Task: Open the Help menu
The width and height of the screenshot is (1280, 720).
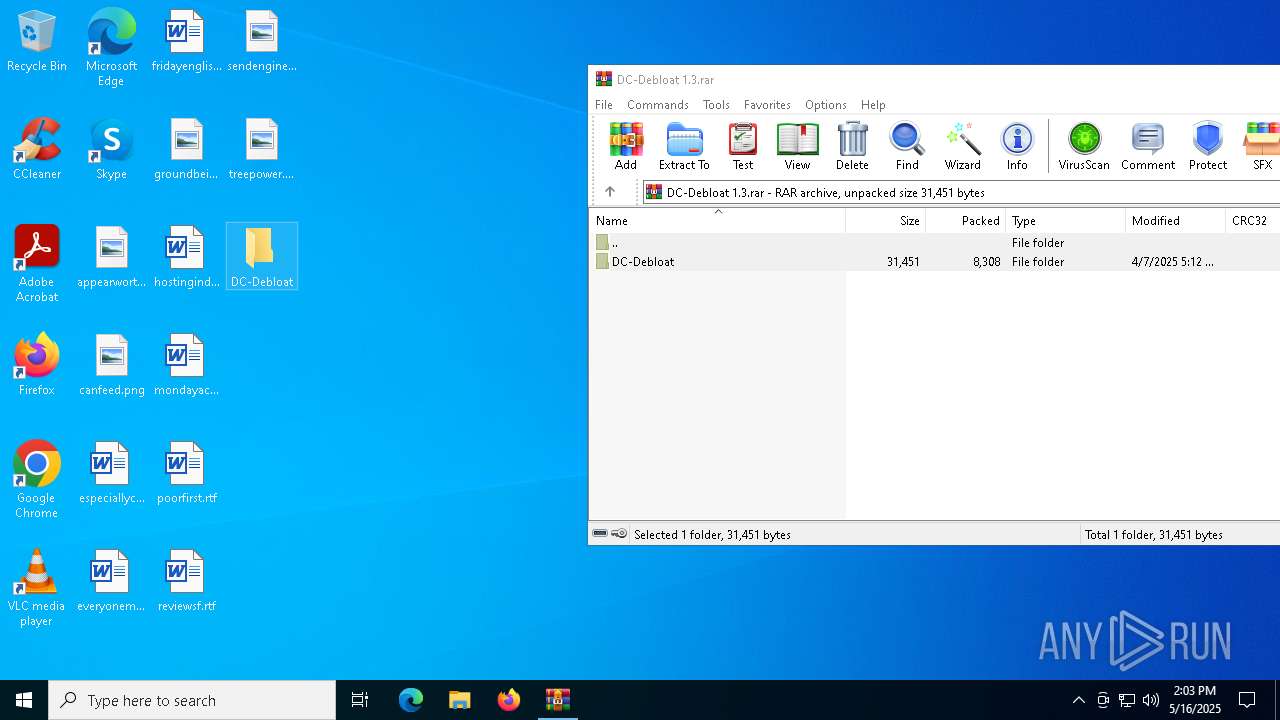Action: [x=873, y=104]
